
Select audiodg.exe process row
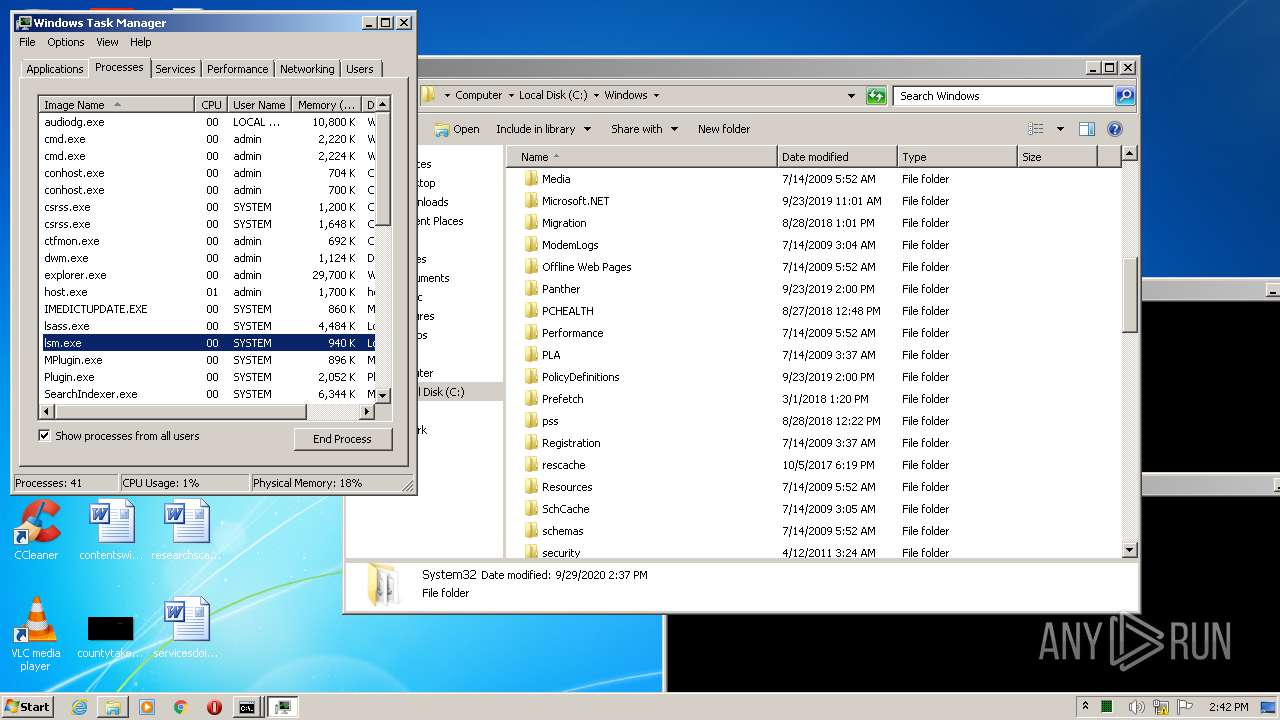[x=207, y=122]
